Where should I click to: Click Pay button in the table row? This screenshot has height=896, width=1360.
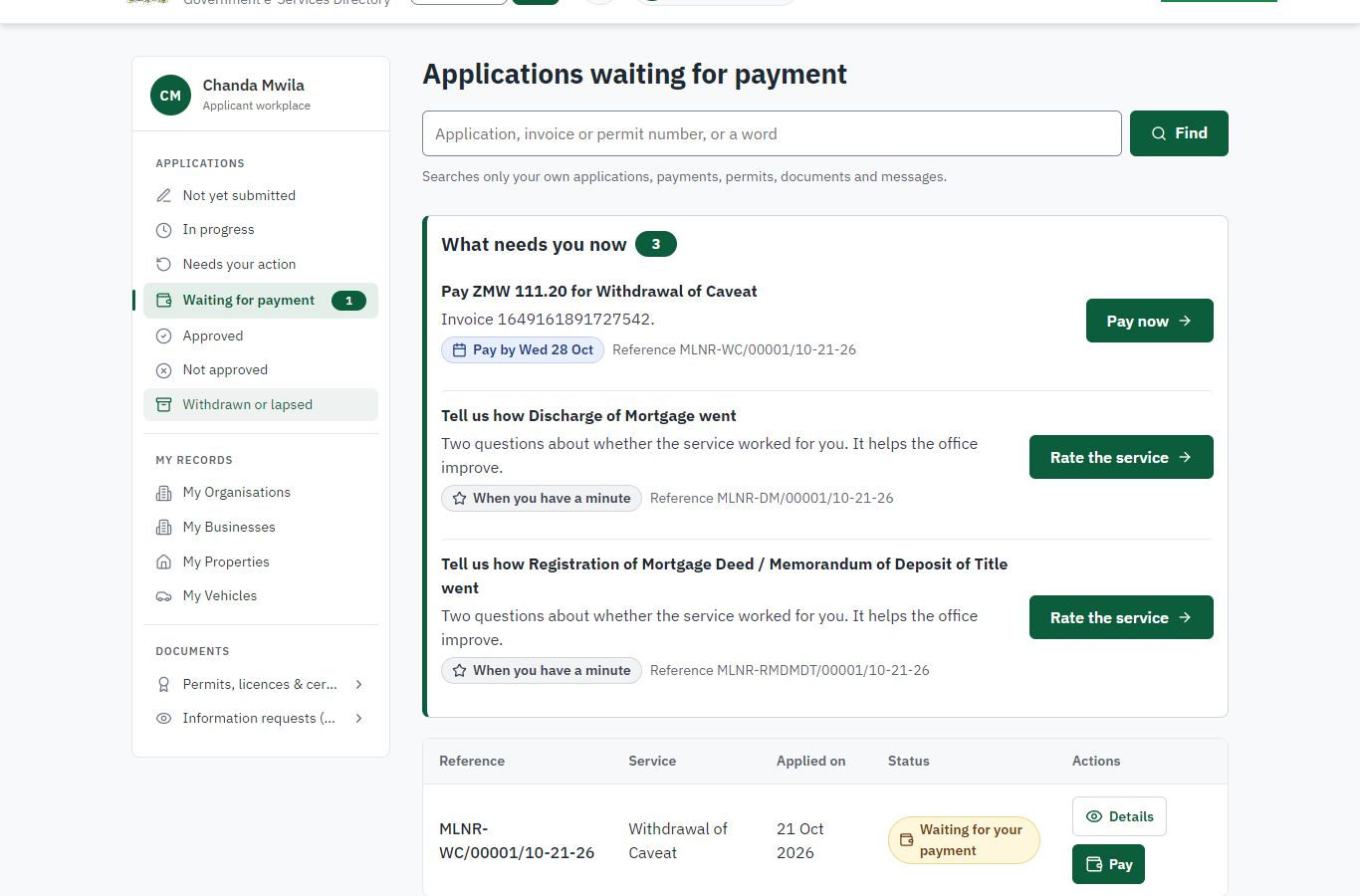point(1109,864)
